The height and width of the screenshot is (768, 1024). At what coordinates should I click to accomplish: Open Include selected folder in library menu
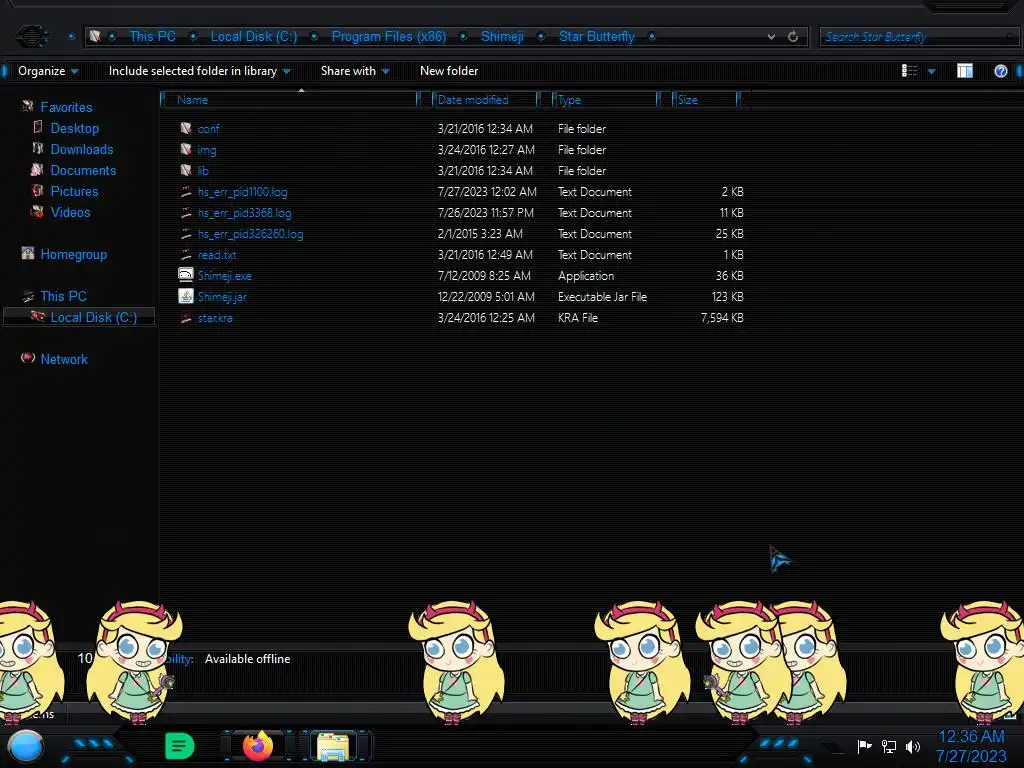pos(199,71)
